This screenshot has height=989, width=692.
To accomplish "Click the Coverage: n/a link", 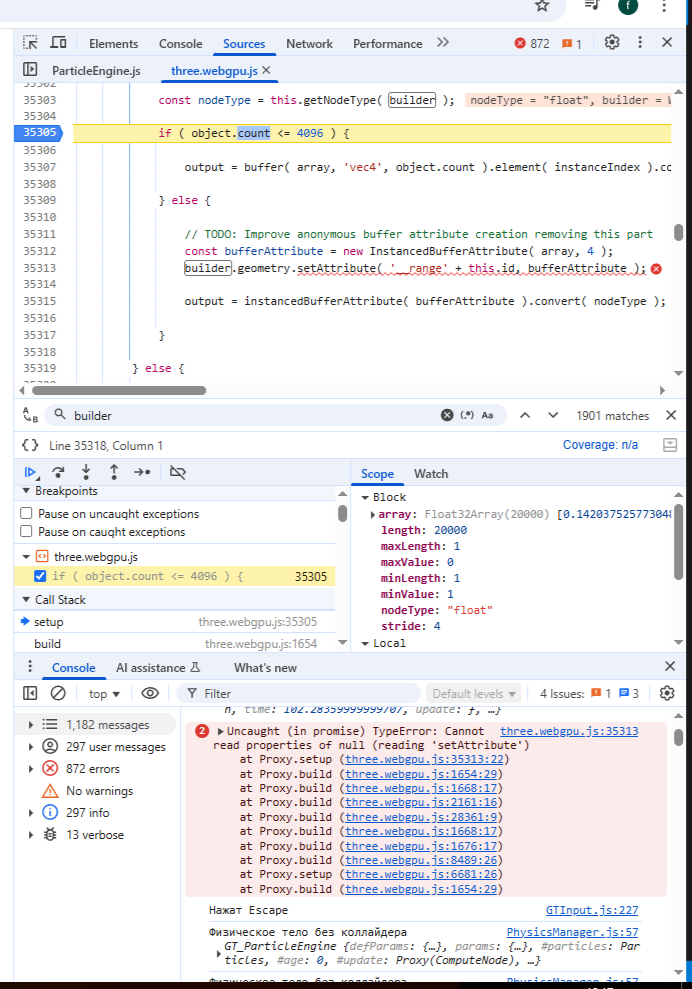I will [x=600, y=445].
